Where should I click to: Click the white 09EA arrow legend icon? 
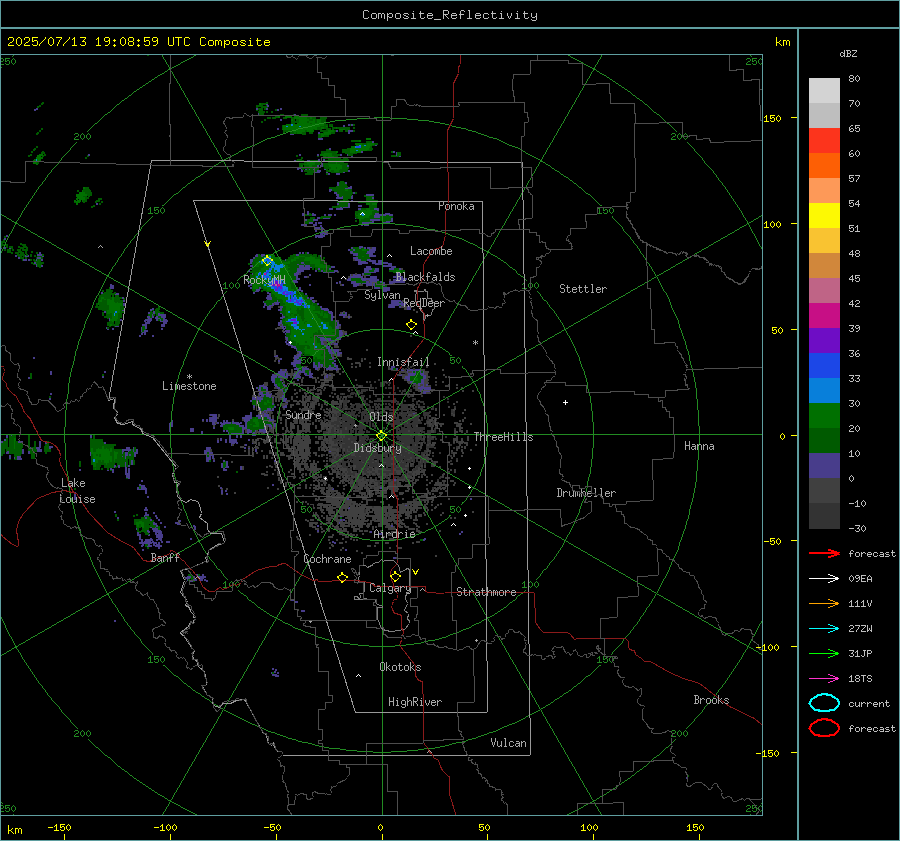click(824, 578)
